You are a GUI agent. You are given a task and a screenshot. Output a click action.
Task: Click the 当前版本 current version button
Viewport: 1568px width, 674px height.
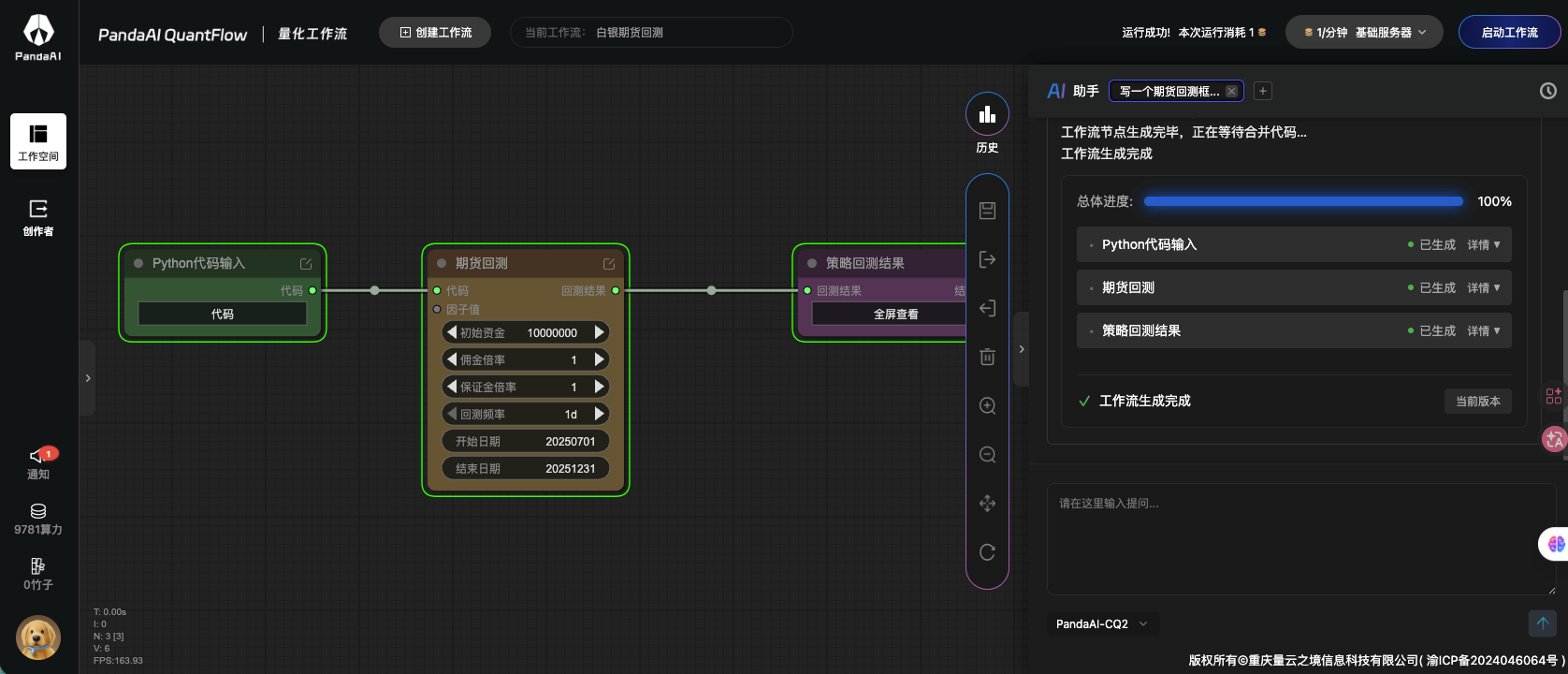(1478, 402)
